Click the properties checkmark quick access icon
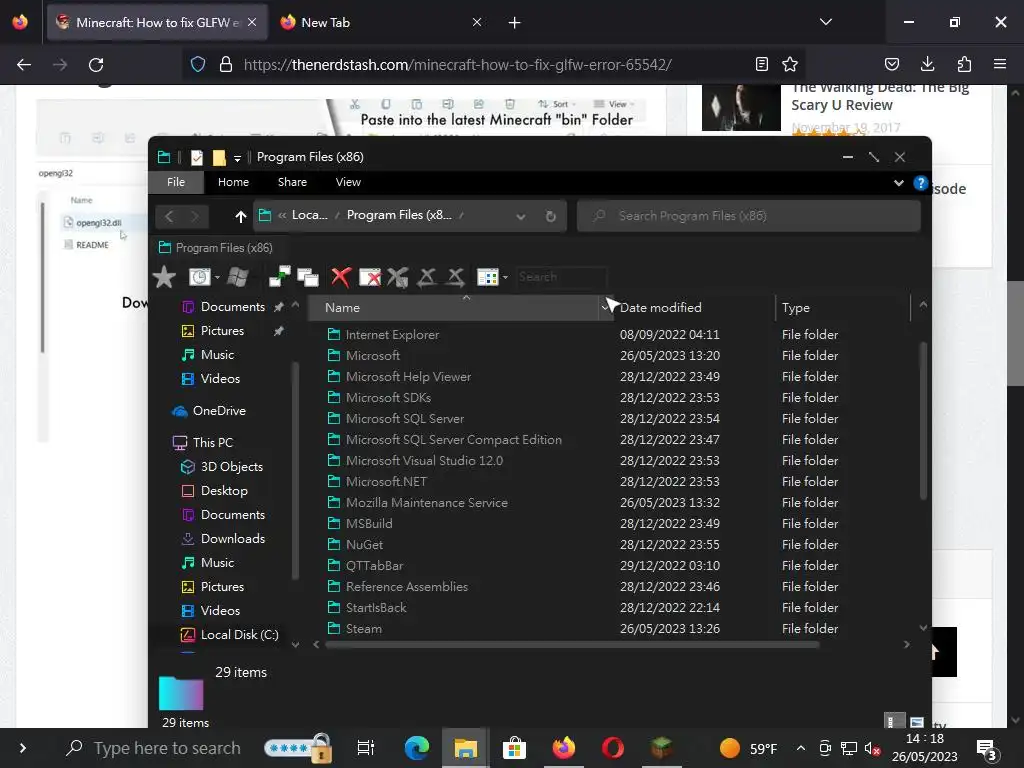This screenshot has height=768, width=1024. (x=197, y=157)
